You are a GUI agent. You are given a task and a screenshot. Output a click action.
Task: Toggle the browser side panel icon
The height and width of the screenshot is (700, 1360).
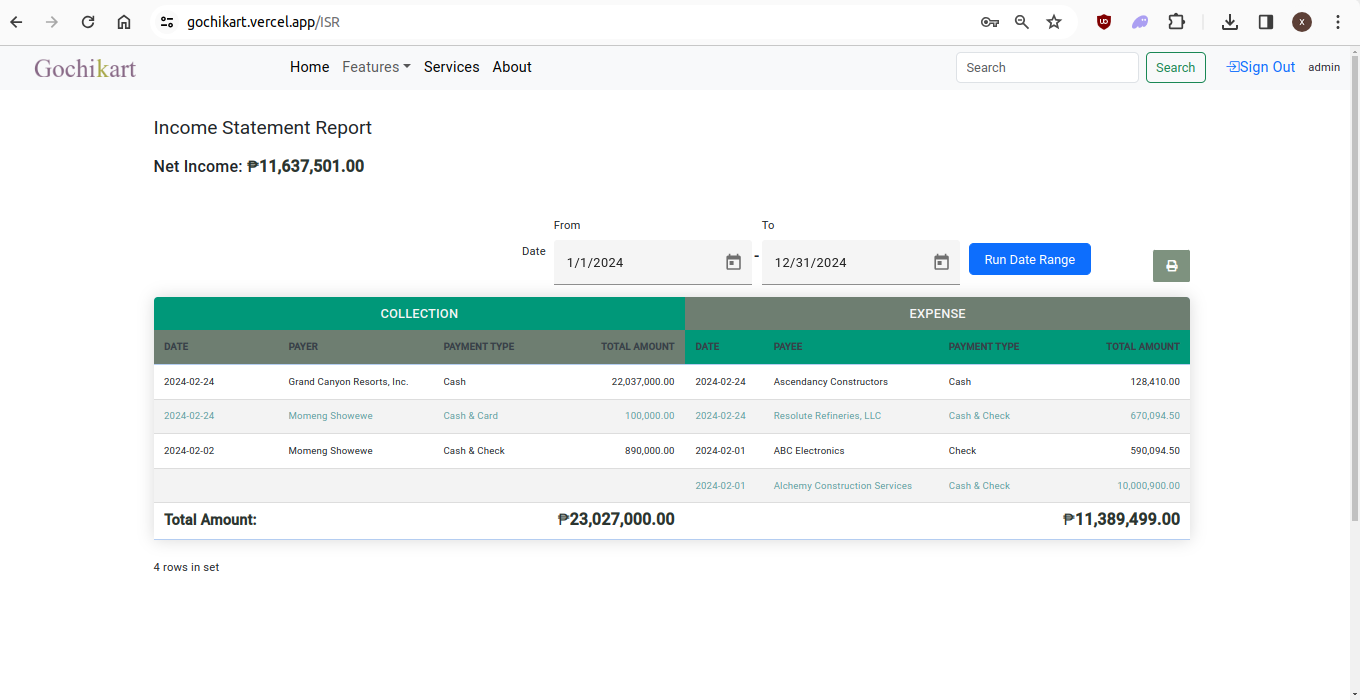click(1266, 22)
